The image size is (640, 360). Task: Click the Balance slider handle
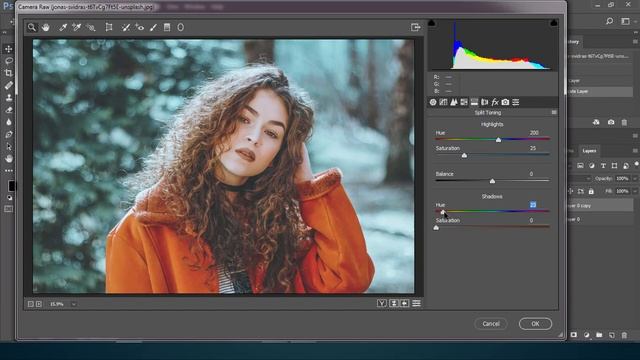coord(492,181)
